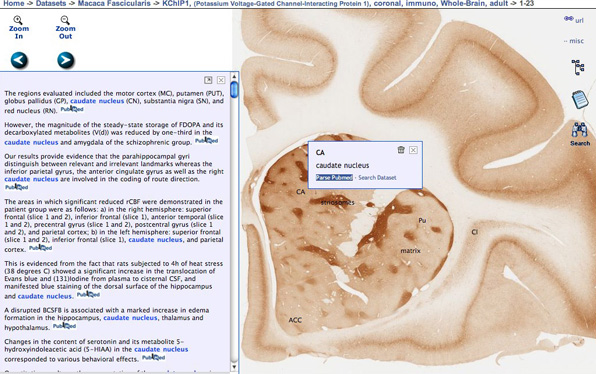This screenshot has width=596, height=374.
Task: Pop out the PubMed results panel
Action: point(208,80)
